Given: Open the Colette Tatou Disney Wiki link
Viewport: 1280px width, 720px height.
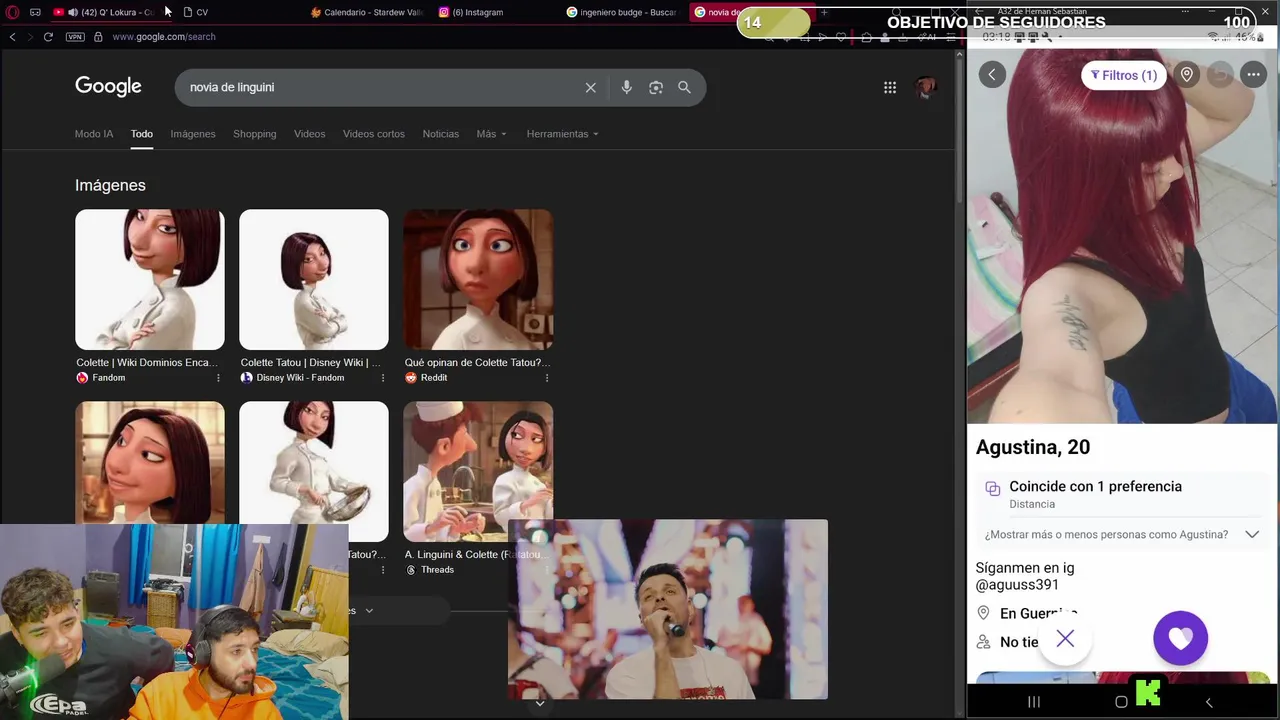Looking at the screenshot, I should 311,363.
